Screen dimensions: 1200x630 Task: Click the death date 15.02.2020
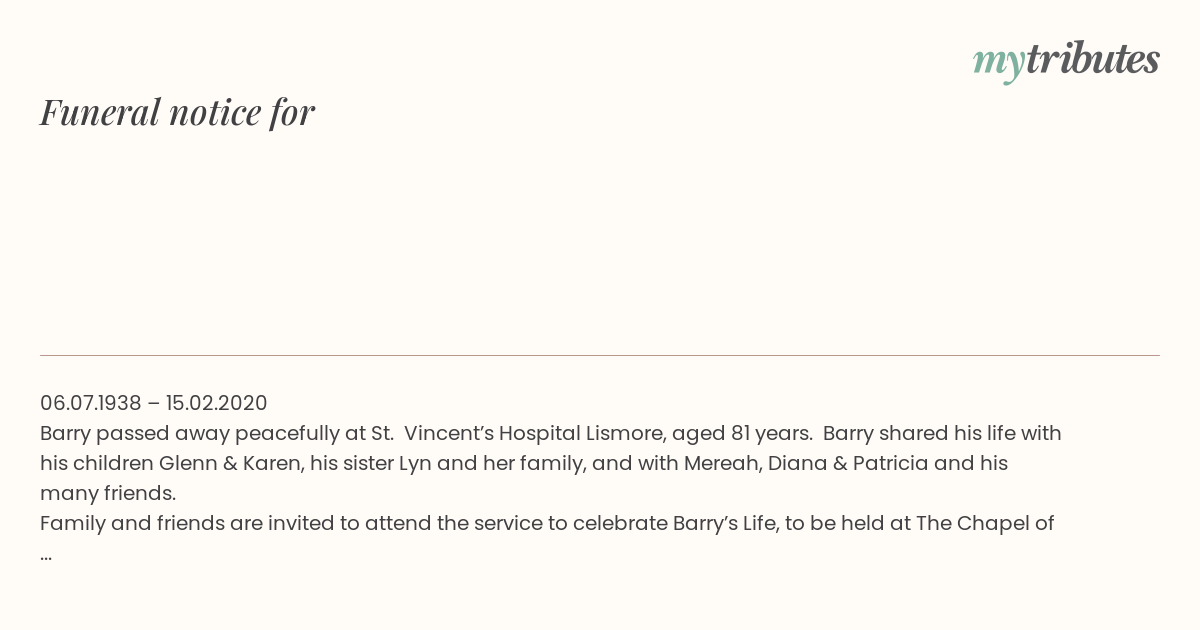click(217, 403)
